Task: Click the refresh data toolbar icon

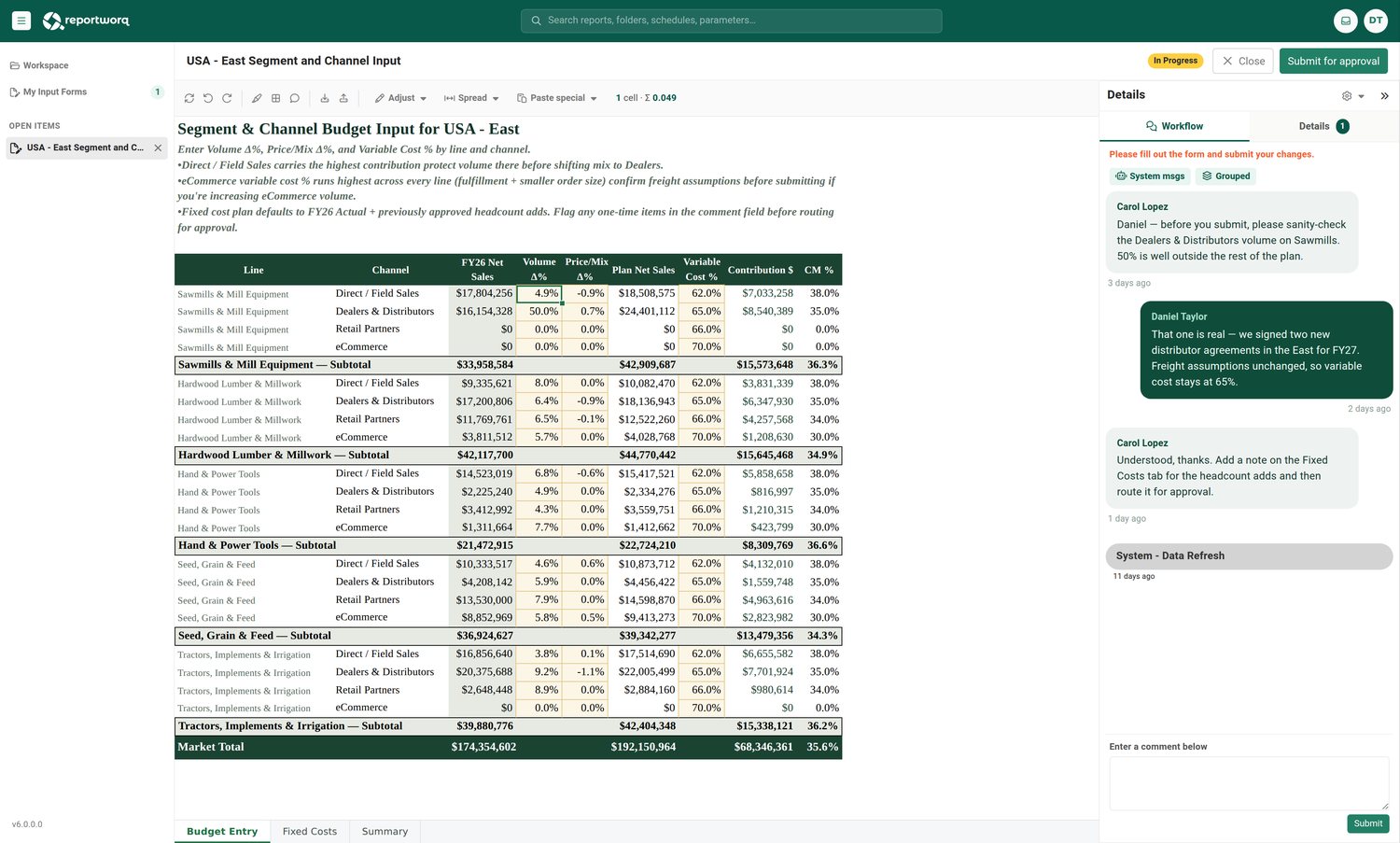Action: tap(189, 98)
